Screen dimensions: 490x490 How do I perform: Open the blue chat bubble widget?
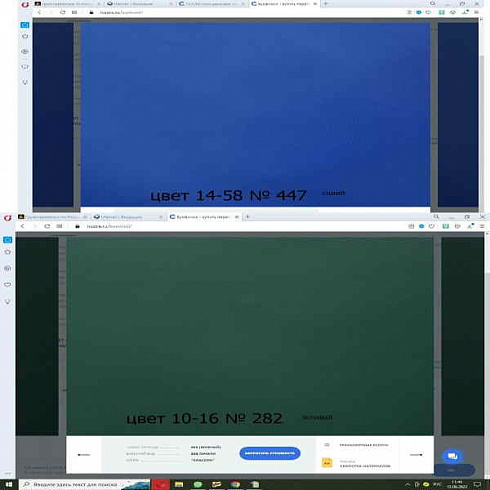tap(452, 456)
